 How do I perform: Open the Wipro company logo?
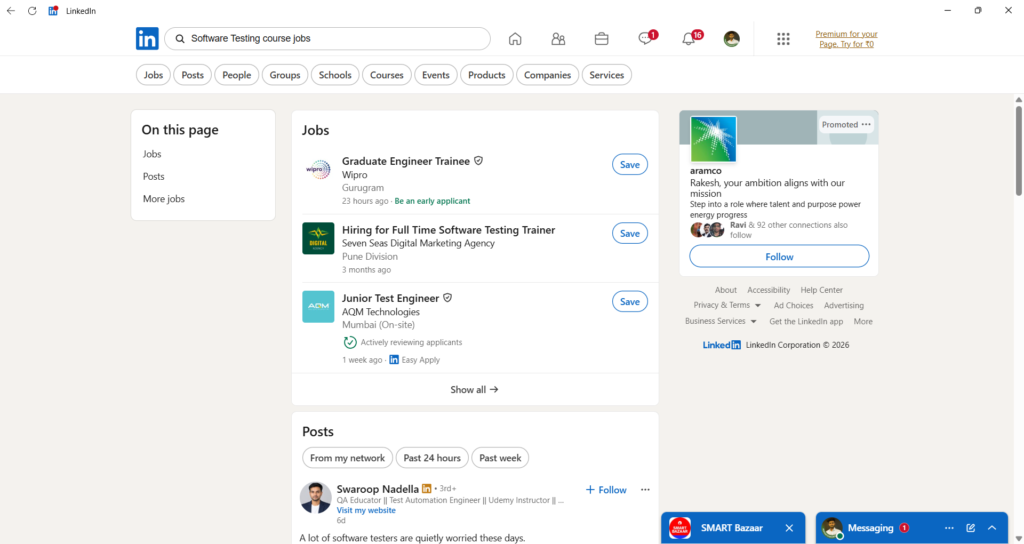click(318, 170)
